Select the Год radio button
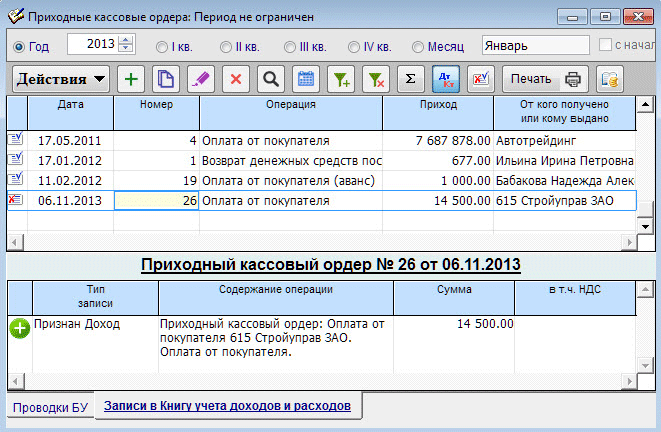The width and height of the screenshot is (661, 432). (19, 46)
